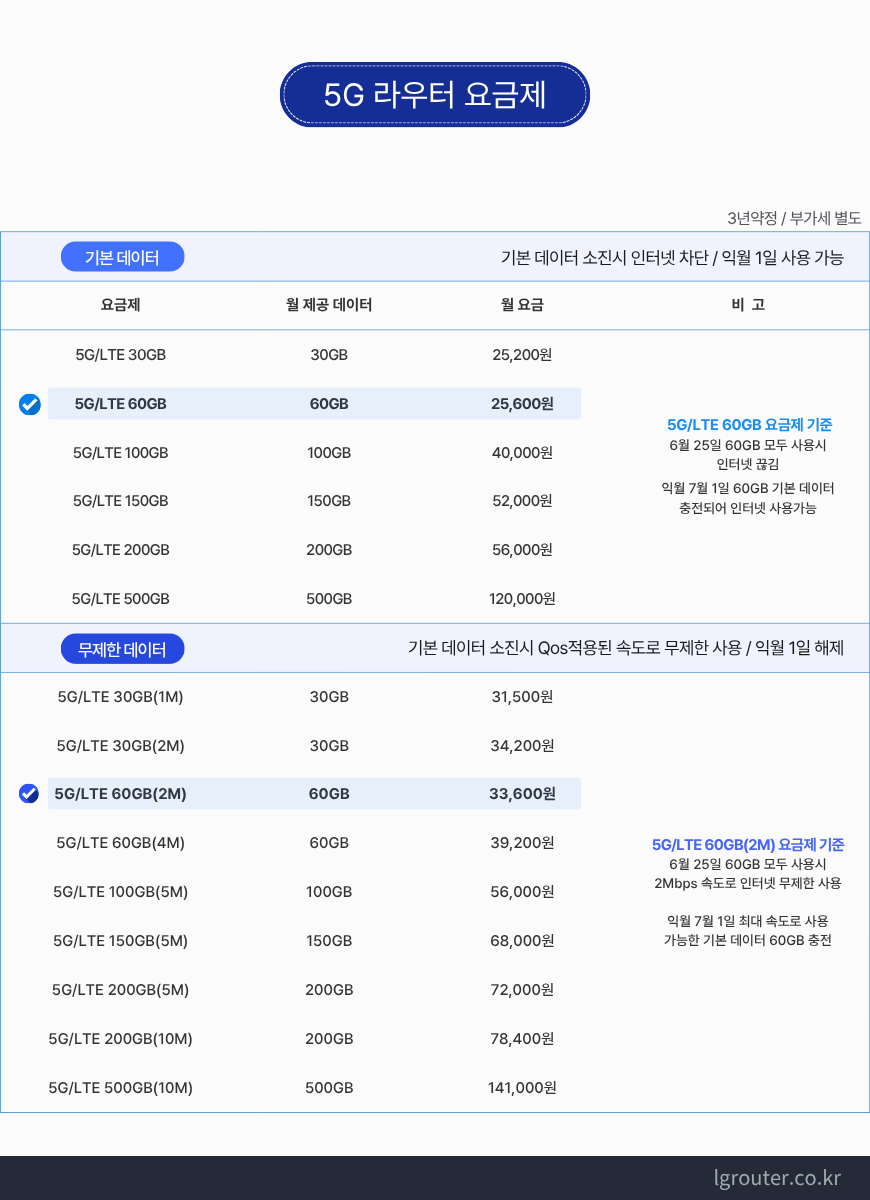The width and height of the screenshot is (870, 1200).
Task: Select the 5G/LTE 150GB(5M) plan name
Action: tap(120, 941)
